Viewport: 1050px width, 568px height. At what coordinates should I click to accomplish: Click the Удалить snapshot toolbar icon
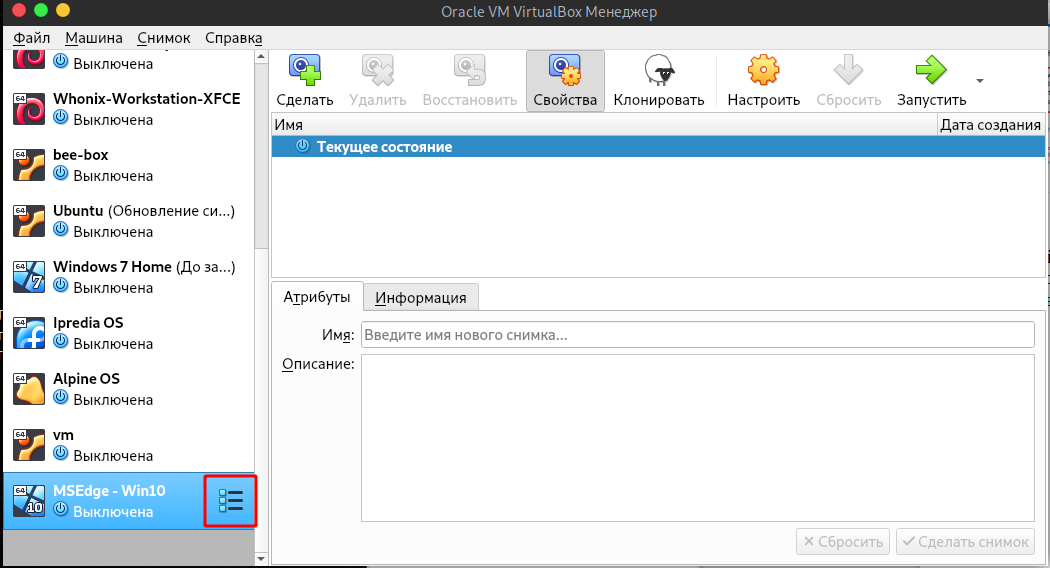[x=378, y=70]
